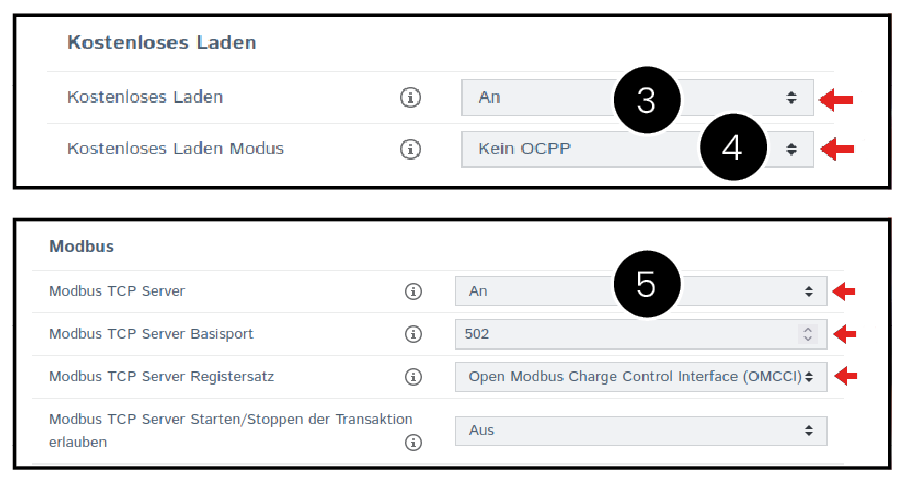Show info for Modbus TCP Server Registersatz
The height and width of the screenshot is (483, 906).
(x=412, y=377)
